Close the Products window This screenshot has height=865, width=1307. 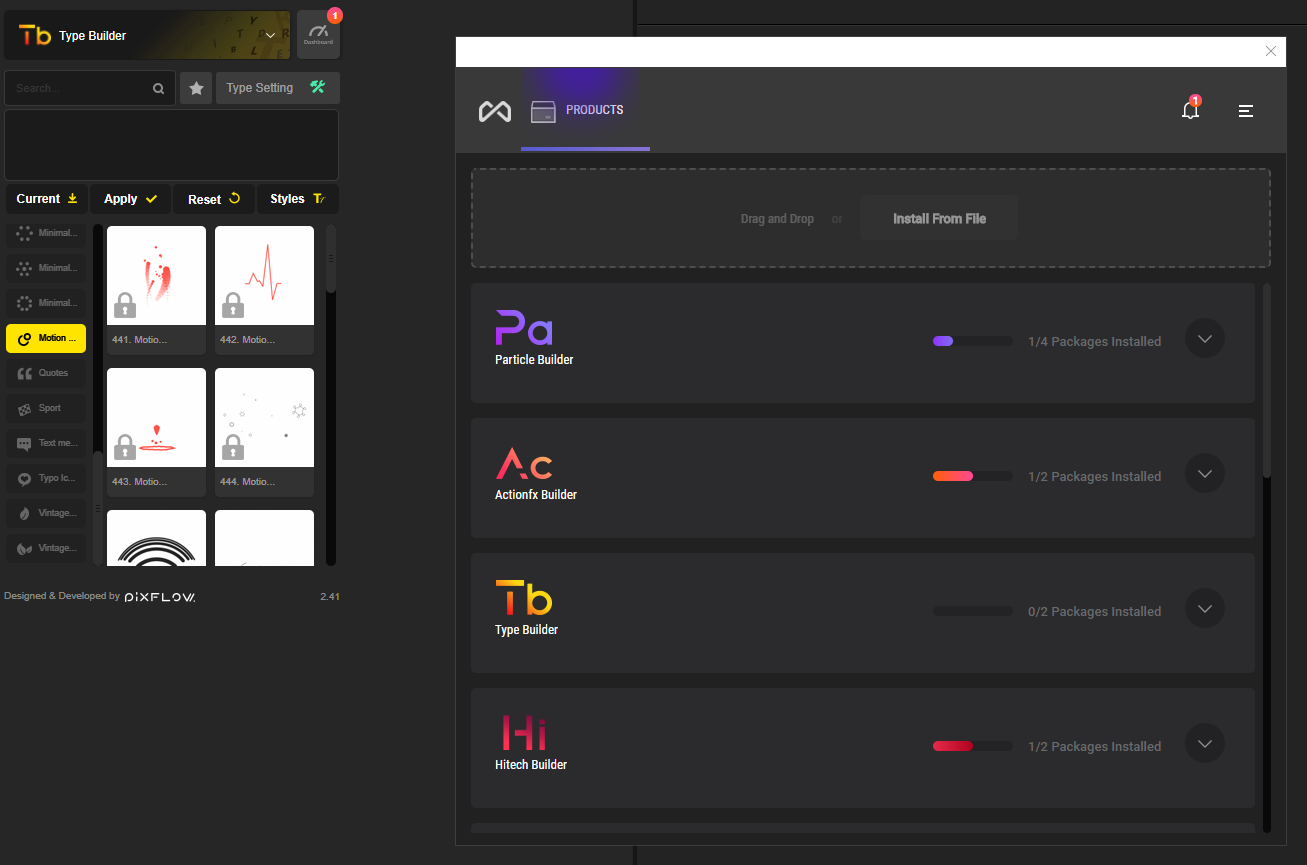pyautogui.click(x=1271, y=51)
